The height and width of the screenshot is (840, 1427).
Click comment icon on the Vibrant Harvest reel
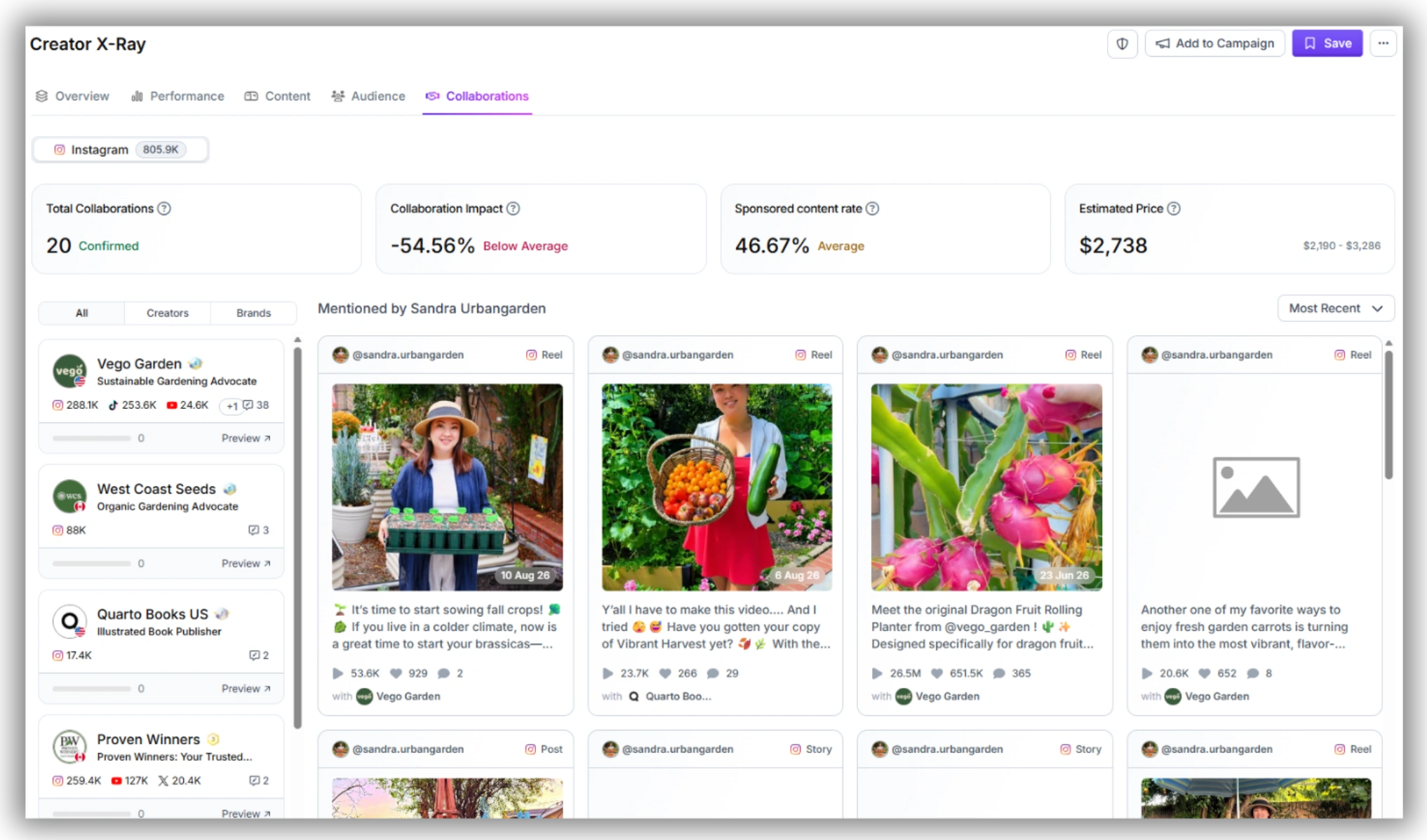click(x=713, y=673)
